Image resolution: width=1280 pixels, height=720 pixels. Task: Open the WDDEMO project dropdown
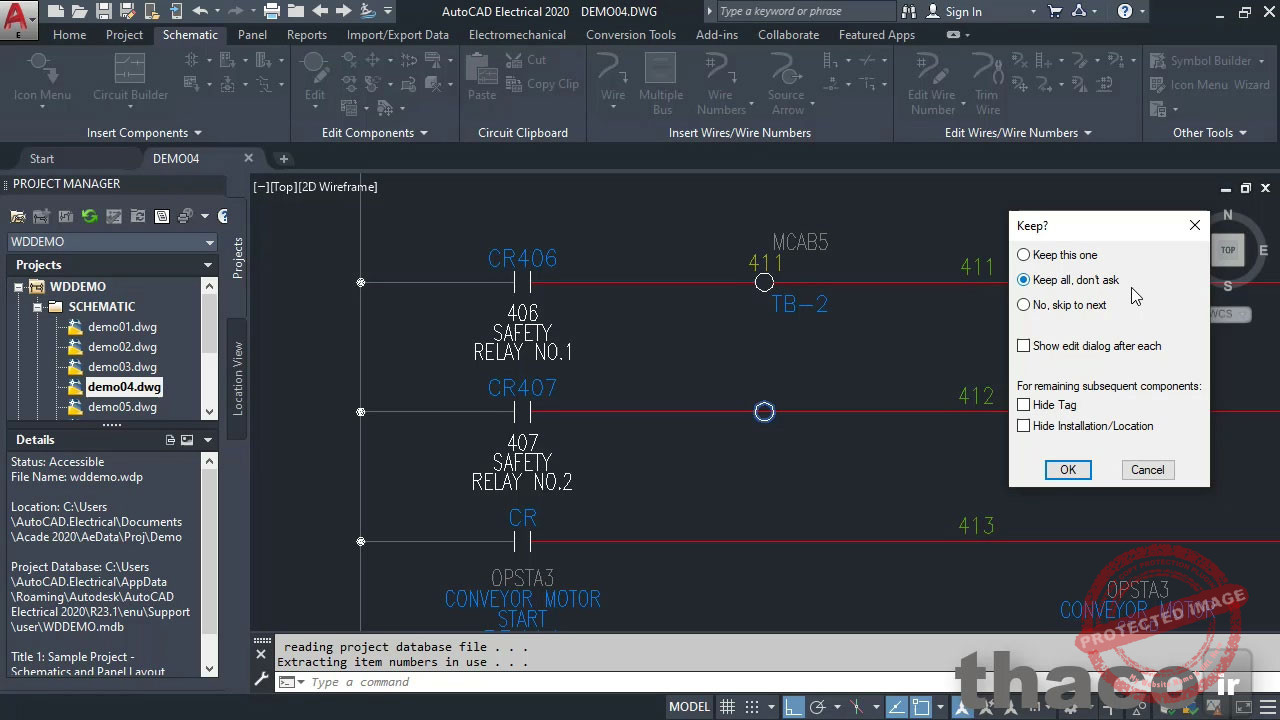tap(209, 241)
